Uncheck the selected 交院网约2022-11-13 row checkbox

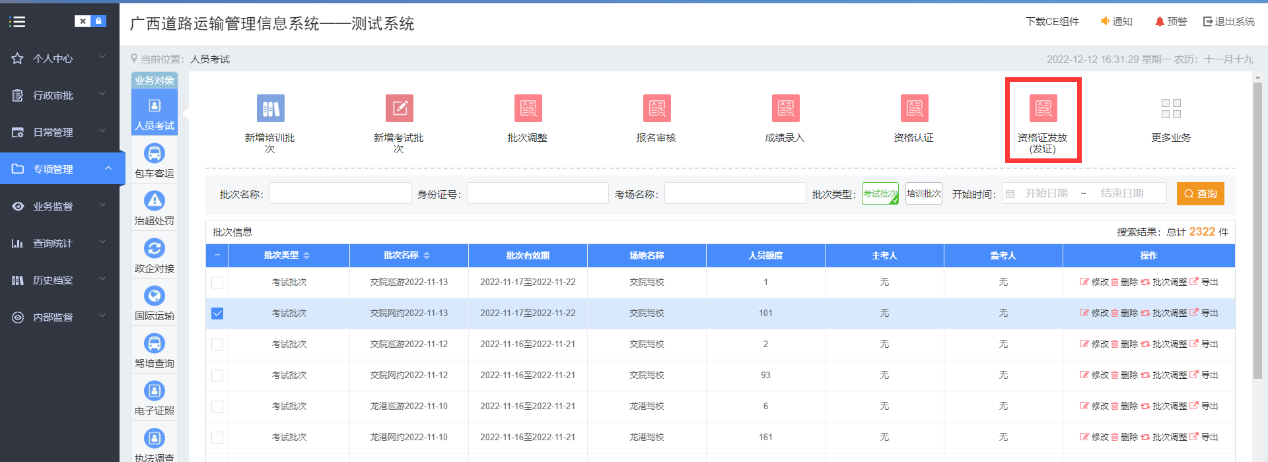[x=217, y=313]
